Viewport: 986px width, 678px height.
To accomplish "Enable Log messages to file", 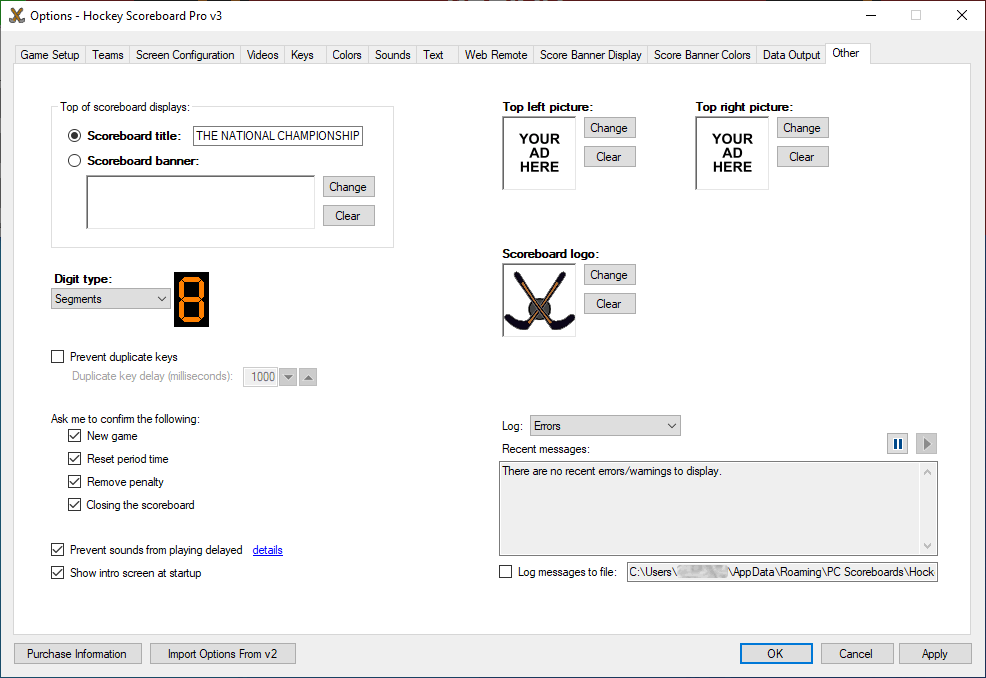I will coord(506,572).
